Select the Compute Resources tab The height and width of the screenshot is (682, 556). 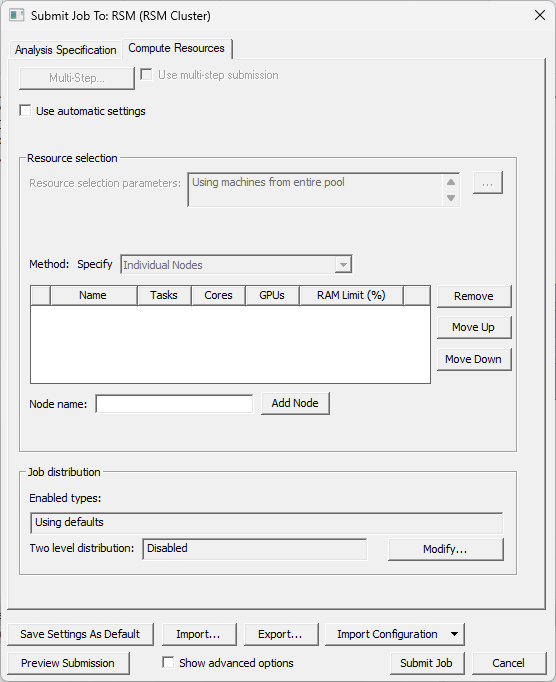[177, 48]
